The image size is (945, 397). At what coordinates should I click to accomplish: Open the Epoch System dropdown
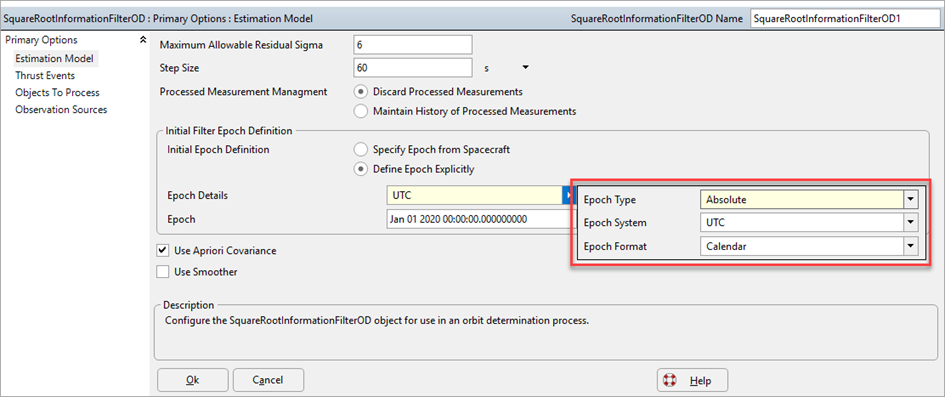911,223
